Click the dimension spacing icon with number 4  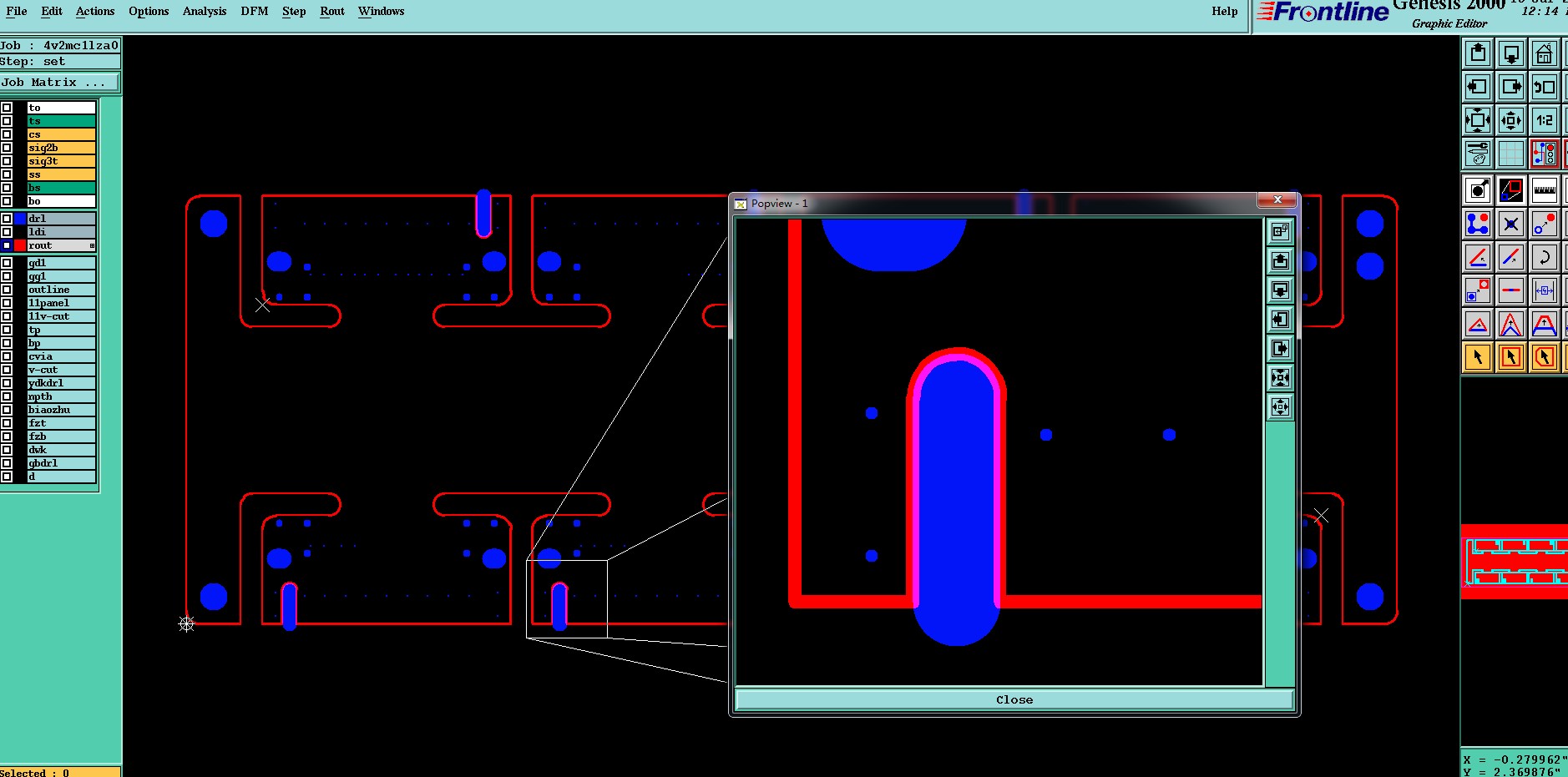pyautogui.click(x=1545, y=290)
